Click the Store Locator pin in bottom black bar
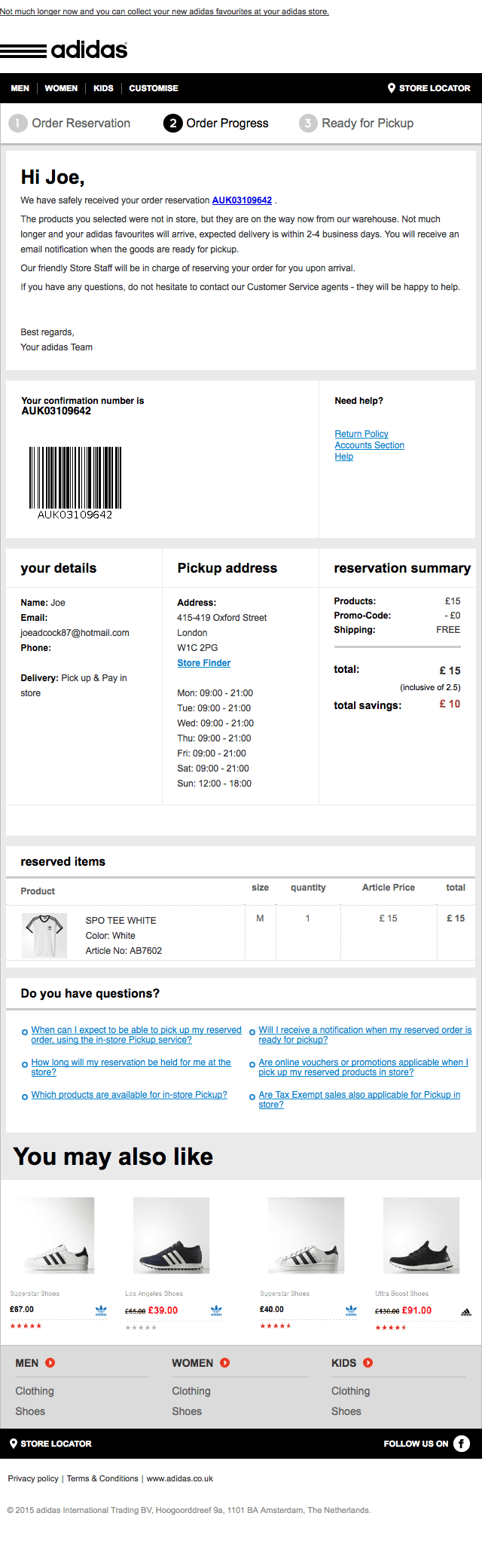The width and height of the screenshot is (482, 1568). point(15,1444)
